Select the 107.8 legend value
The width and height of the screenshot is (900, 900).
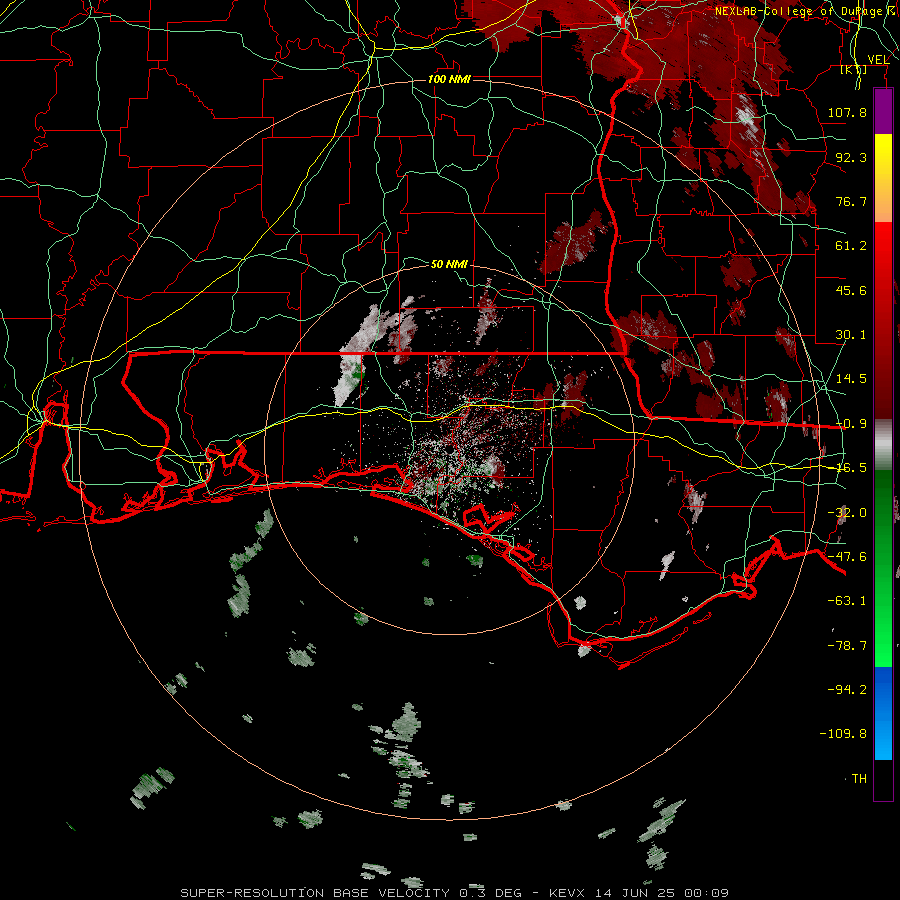(847, 112)
